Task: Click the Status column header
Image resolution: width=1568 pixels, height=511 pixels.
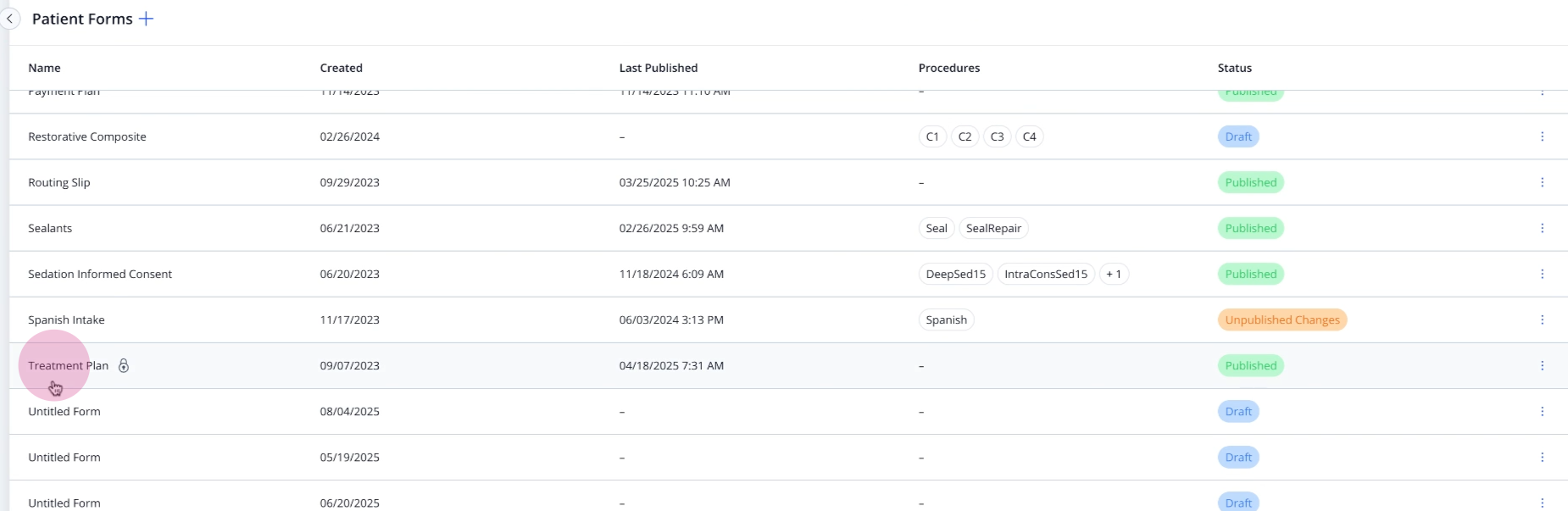Action: pos(1235,68)
